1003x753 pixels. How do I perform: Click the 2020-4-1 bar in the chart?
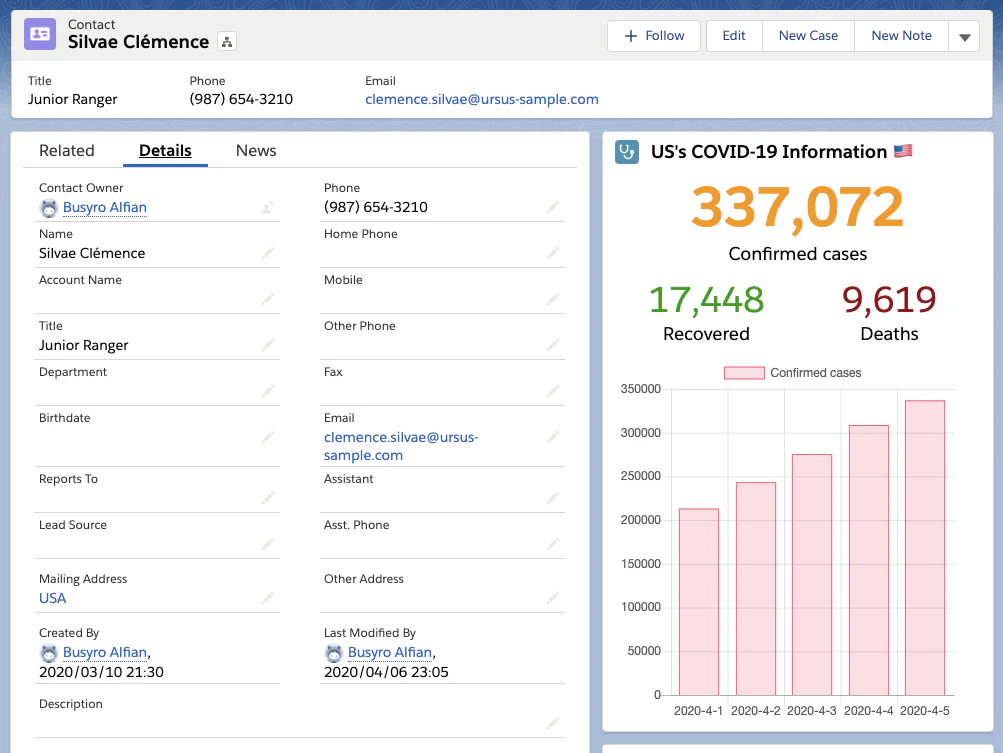click(x=699, y=602)
